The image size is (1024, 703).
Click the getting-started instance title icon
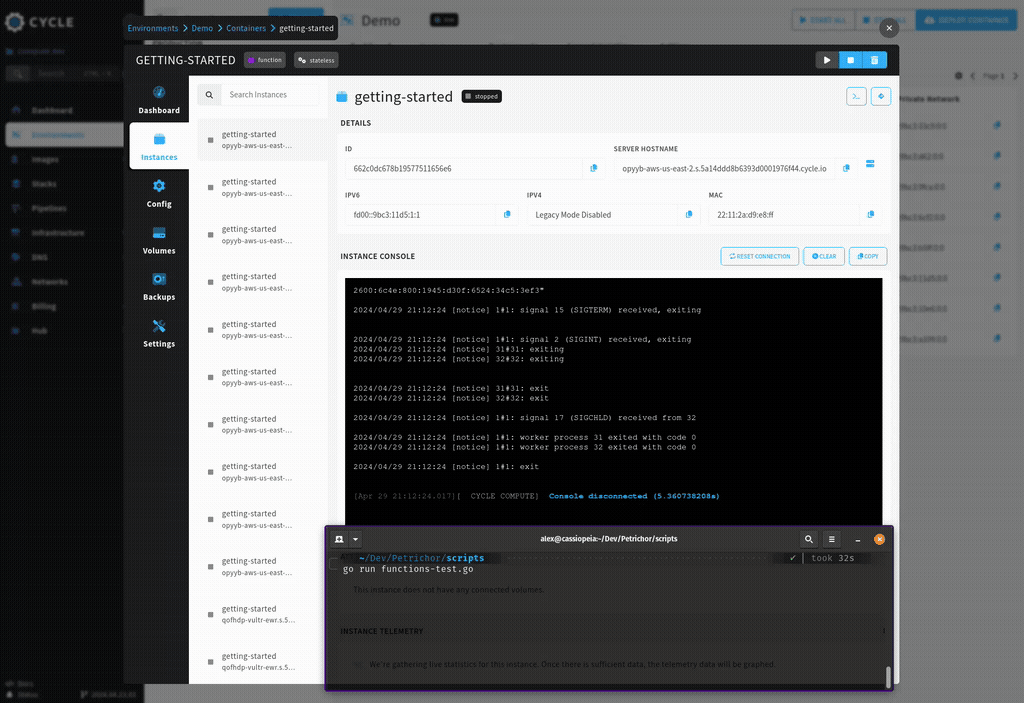(x=342, y=97)
